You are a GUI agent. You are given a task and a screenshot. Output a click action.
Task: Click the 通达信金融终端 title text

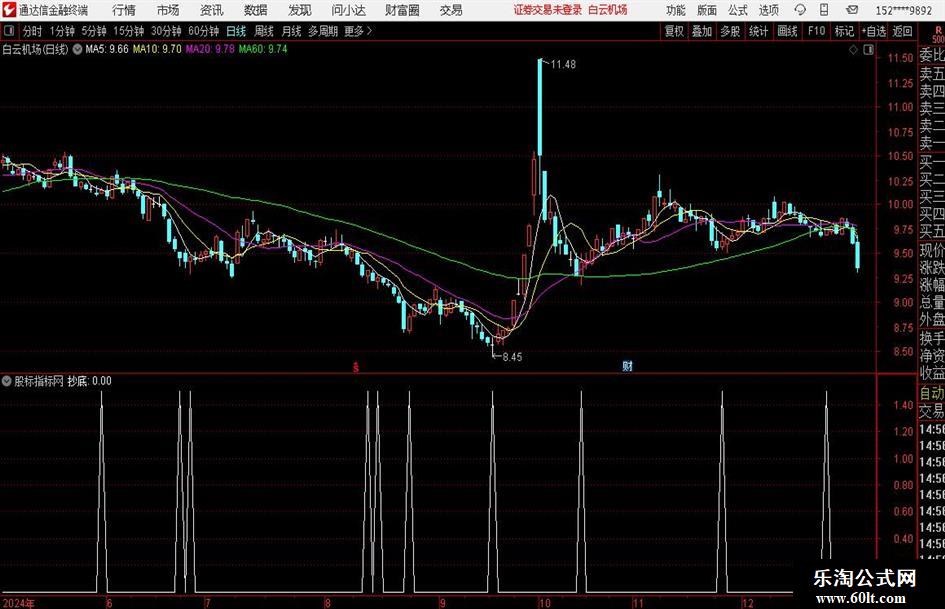[x=53, y=10]
